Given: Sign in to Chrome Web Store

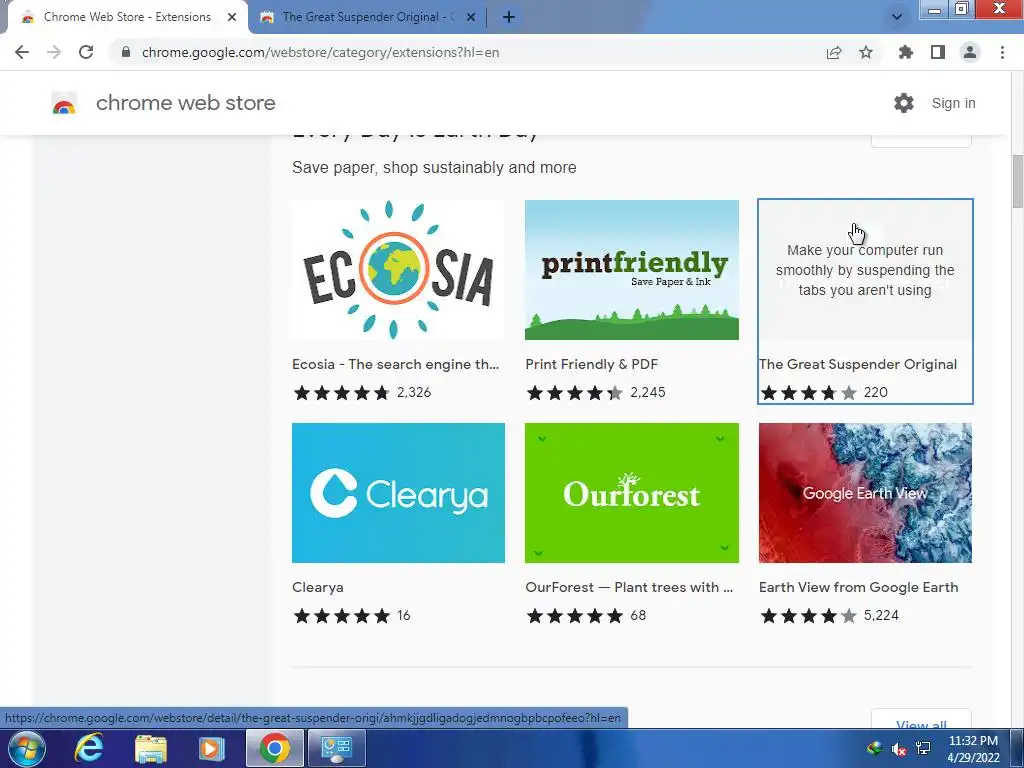Looking at the screenshot, I should coord(953,103).
